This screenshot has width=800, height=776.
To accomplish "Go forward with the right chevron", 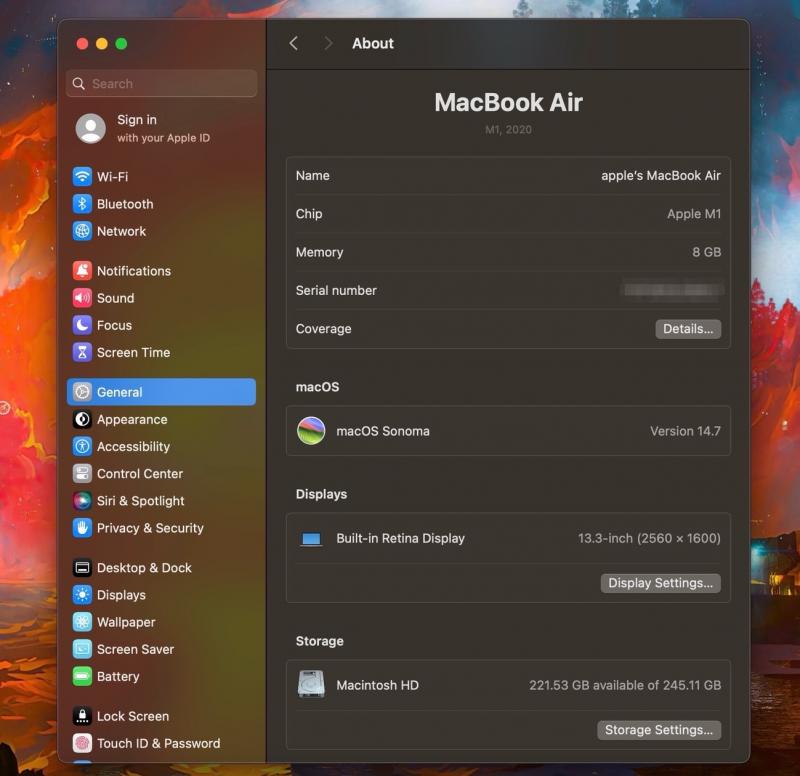I will 328,43.
